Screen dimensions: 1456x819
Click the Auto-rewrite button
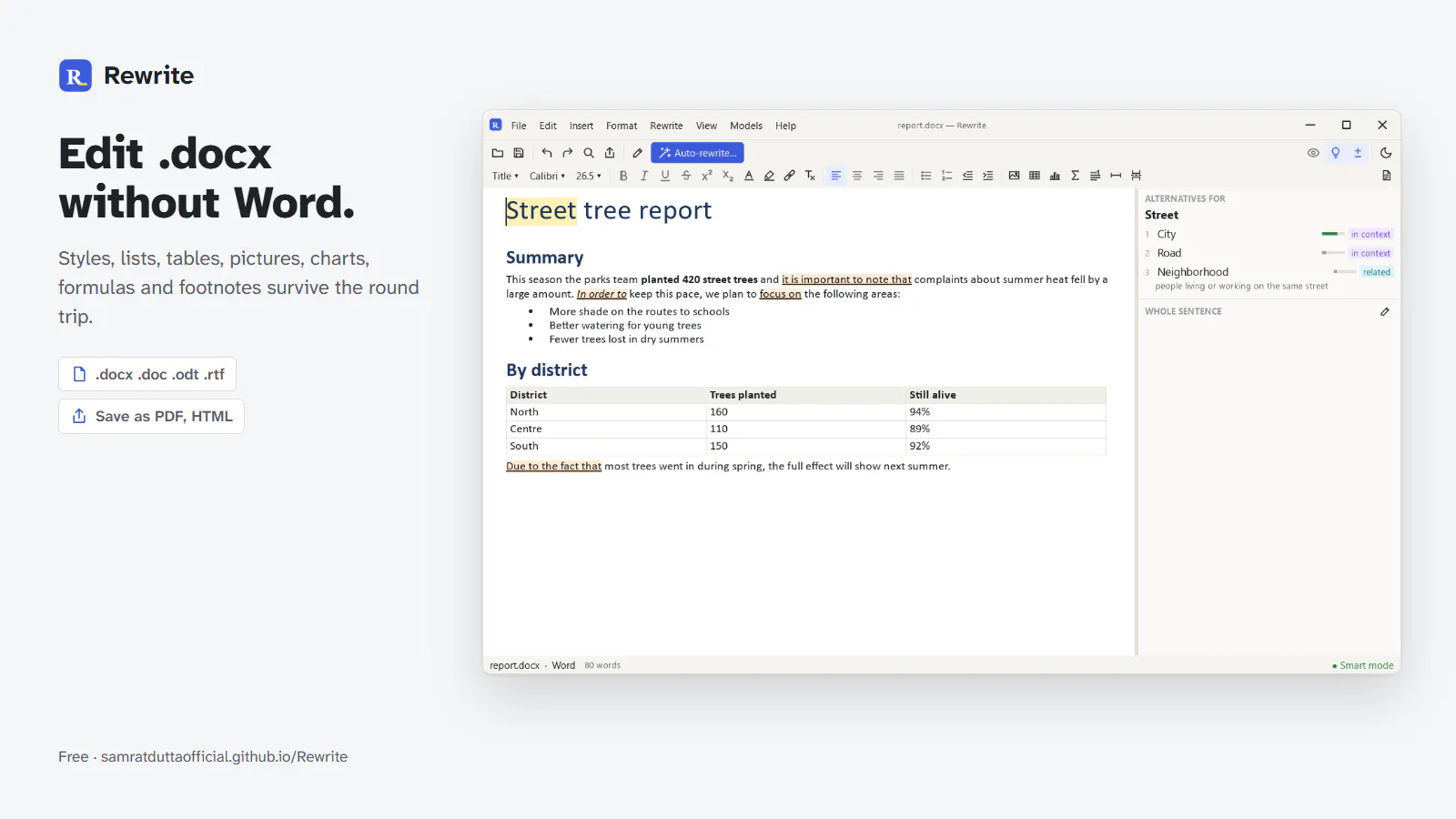(697, 153)
